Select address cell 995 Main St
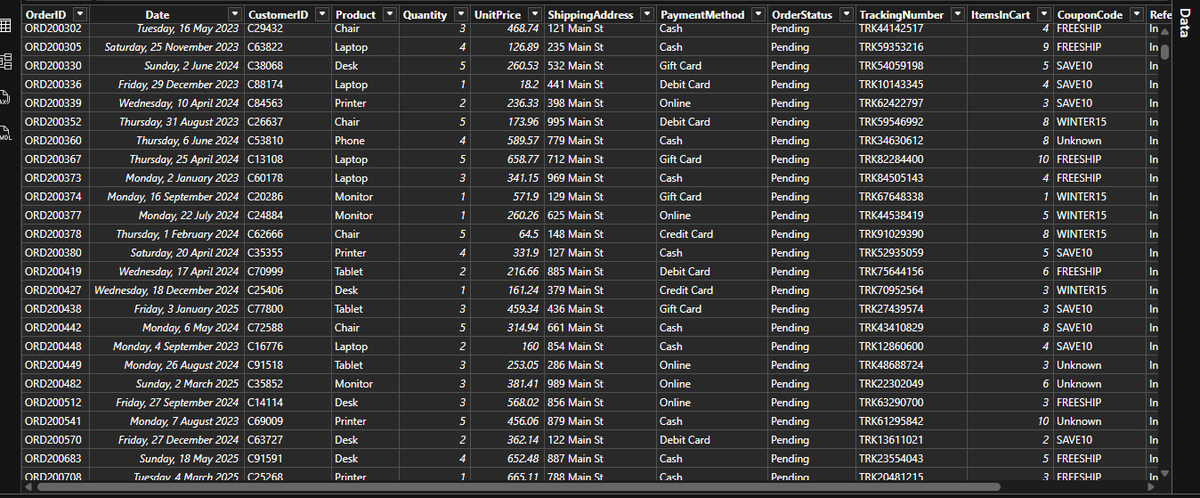 [601, 121]
